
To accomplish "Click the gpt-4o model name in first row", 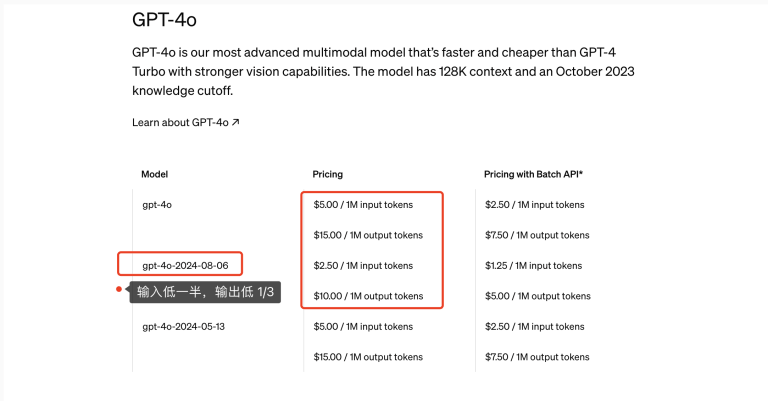I will pos(158,205).
